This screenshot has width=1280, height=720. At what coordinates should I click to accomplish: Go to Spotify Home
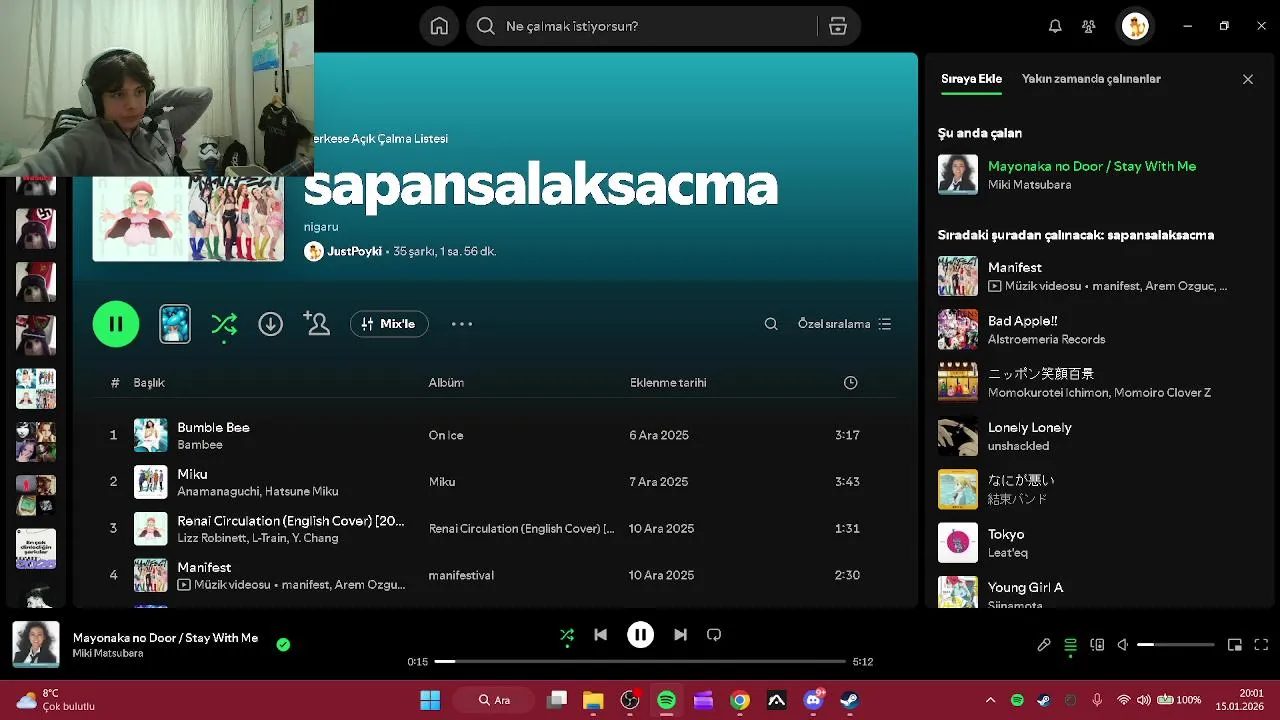439,26
